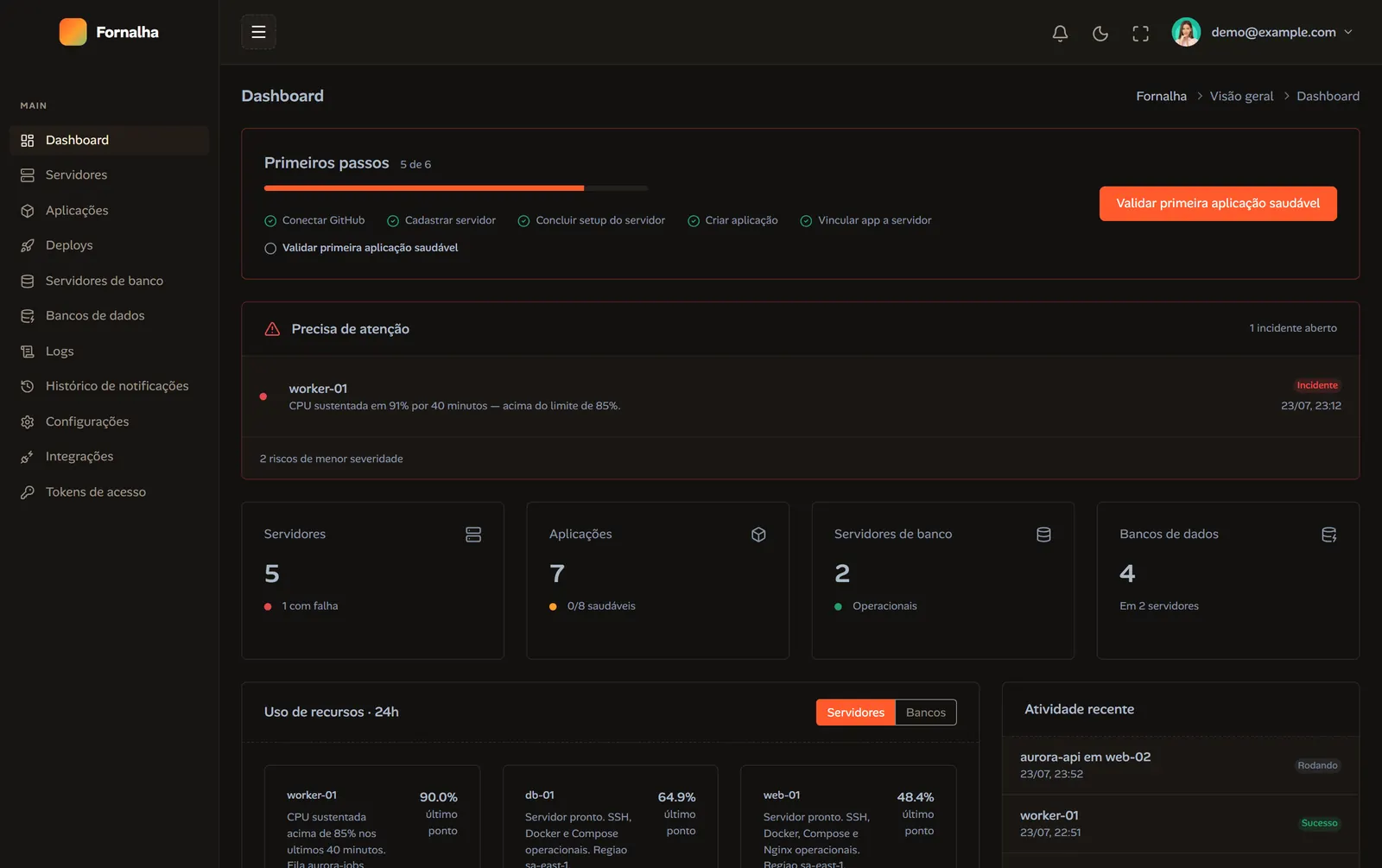The height and width of the screenshot is (868, 1382).
Task: Click the Histórico de notificações clock icon
Action: [28, 386]
